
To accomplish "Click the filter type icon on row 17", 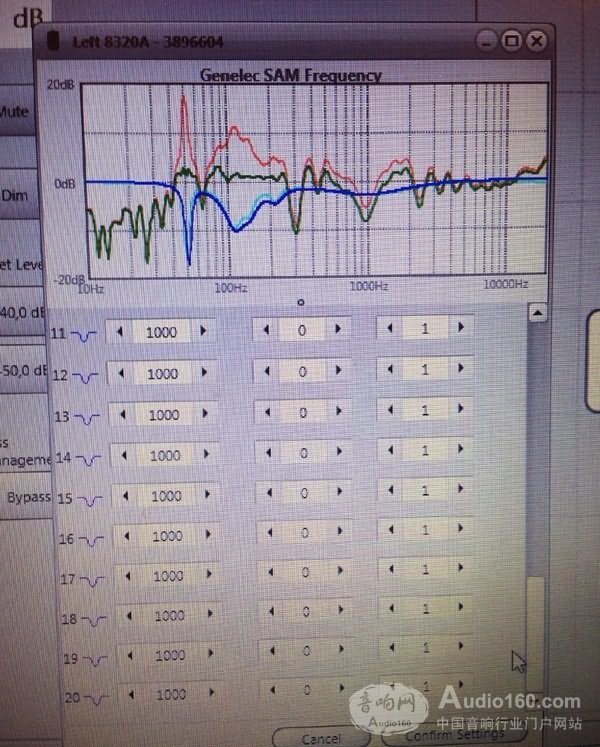I will 91,580.
